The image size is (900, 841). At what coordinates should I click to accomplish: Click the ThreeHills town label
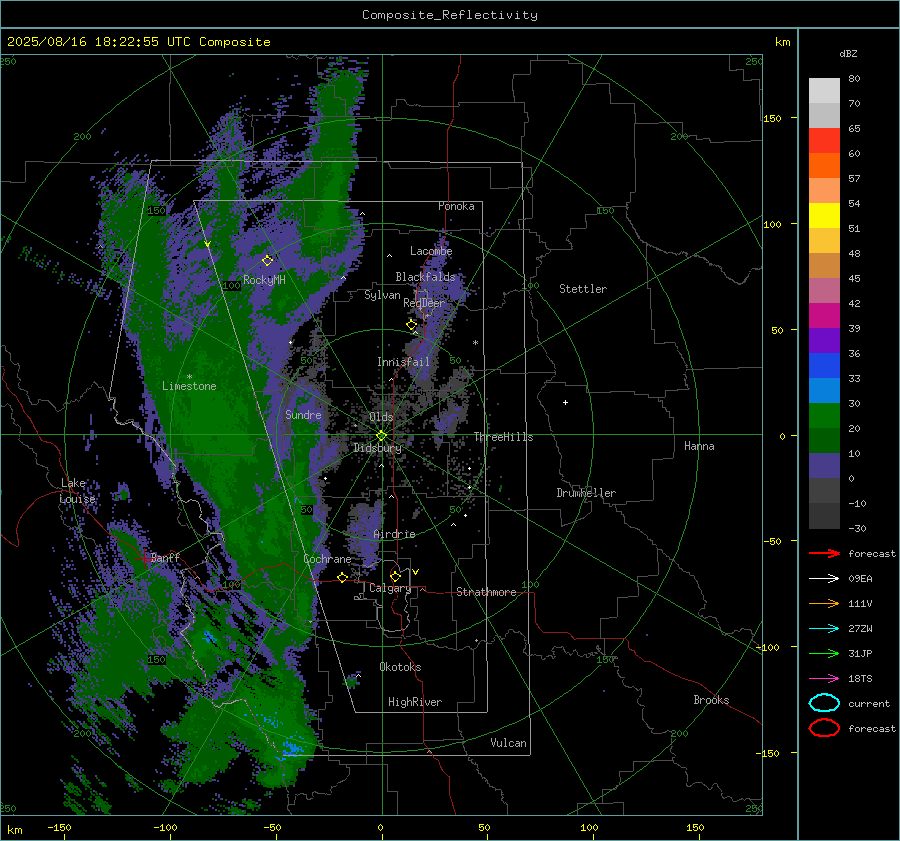pos(503,437)
